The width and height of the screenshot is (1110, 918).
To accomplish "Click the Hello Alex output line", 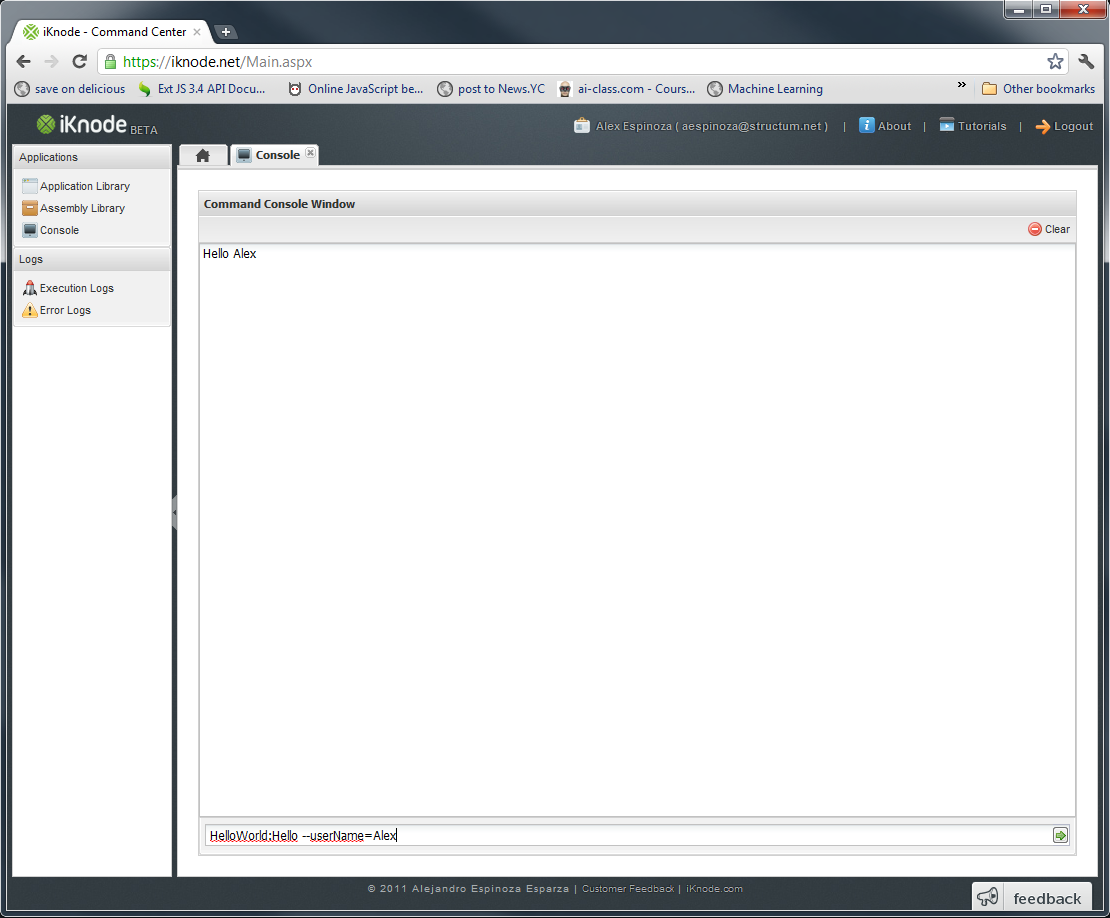I will pos(229,253).
